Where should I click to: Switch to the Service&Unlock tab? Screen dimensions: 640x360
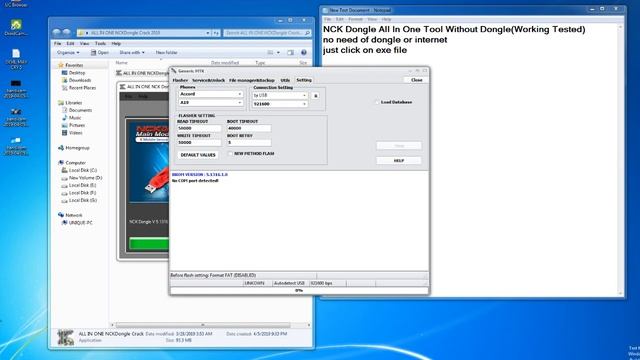[x=208, y=80]
